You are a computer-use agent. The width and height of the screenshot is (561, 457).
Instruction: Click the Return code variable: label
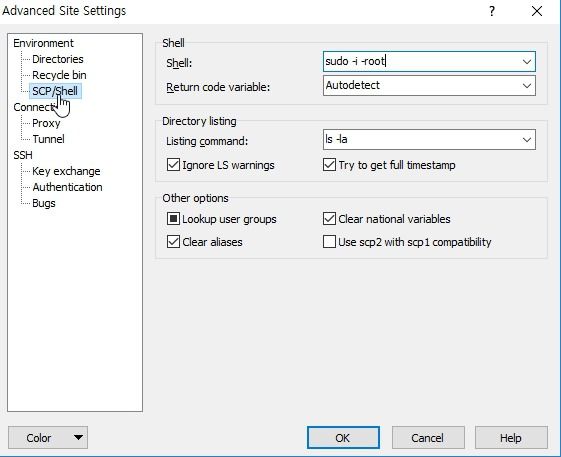click(x=218, y=87)
